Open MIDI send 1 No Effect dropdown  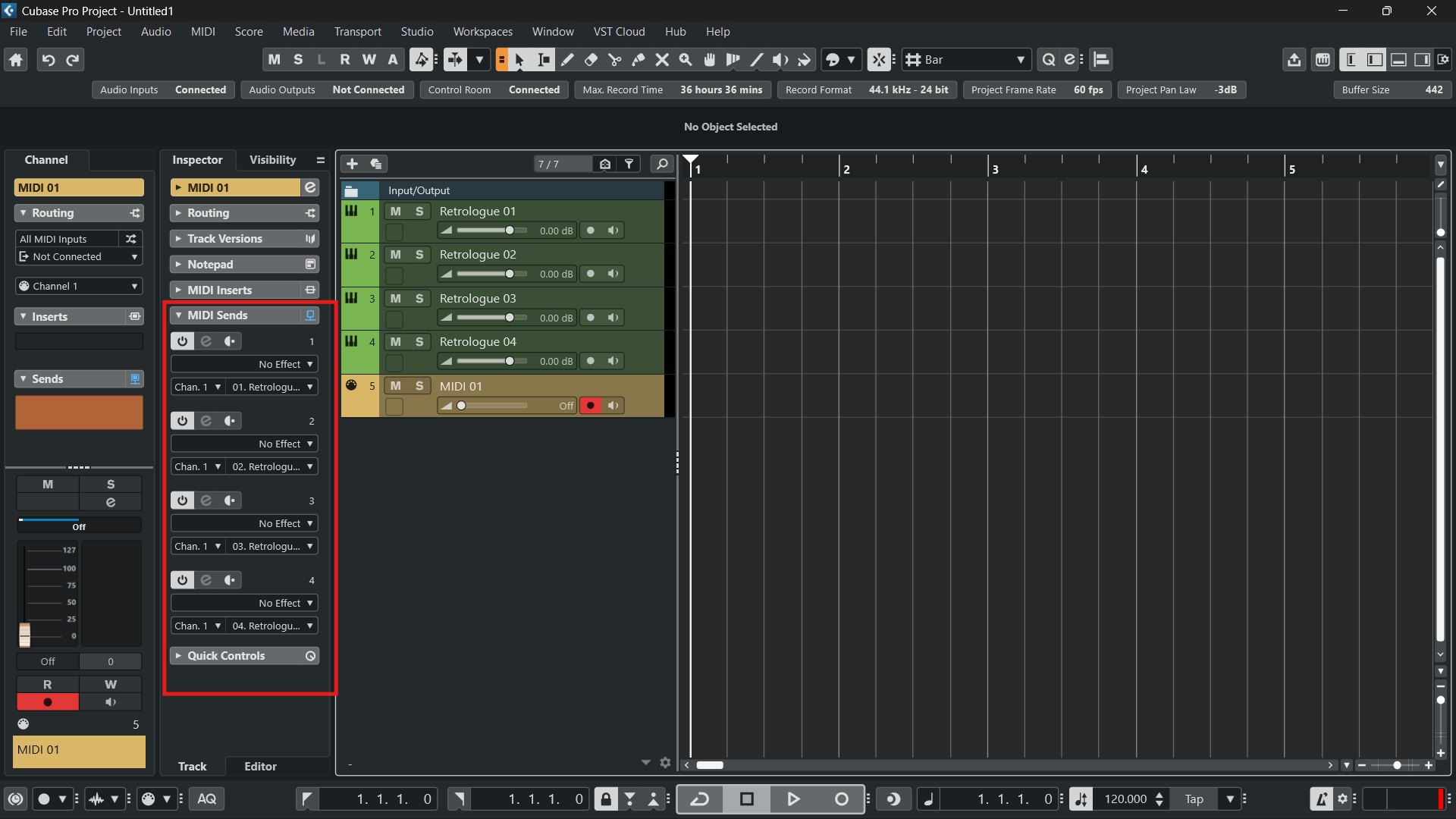pos(244,365)
